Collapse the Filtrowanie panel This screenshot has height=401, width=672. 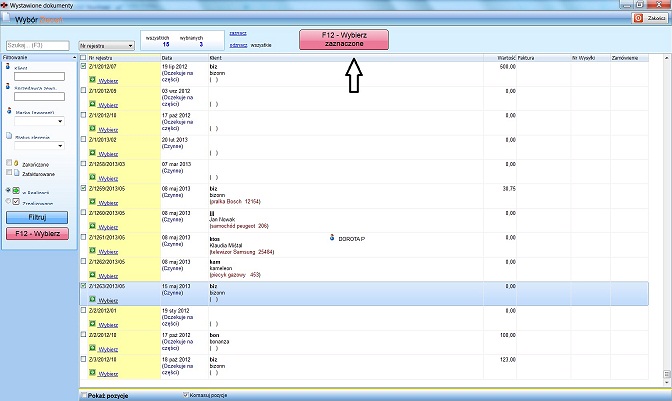(x=74, y=57)
